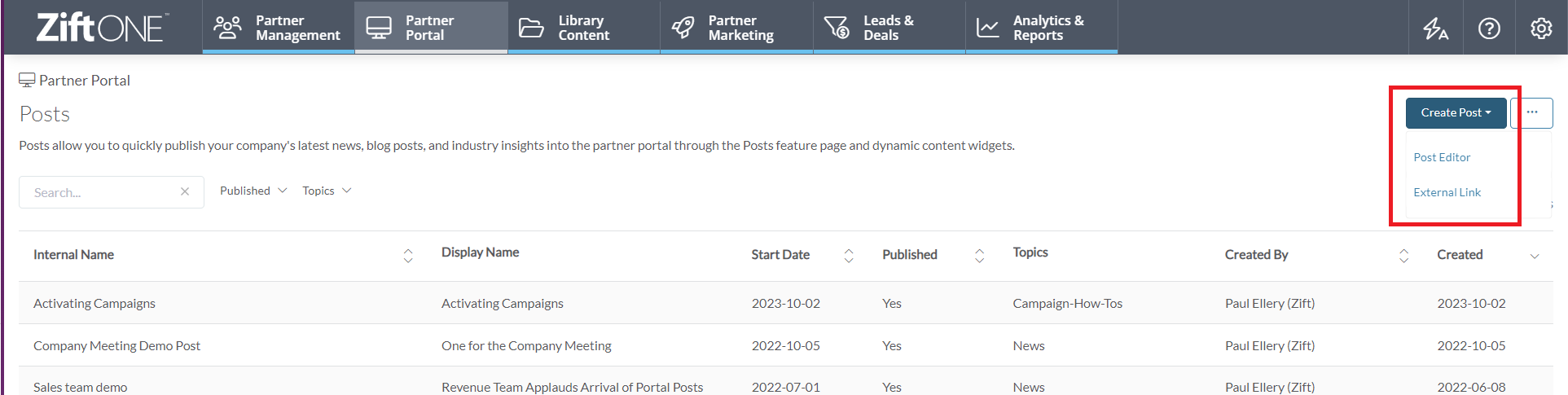Open the Leads & Deals menu
Viewport: 1568px width, 395px height.
(889, 28)
